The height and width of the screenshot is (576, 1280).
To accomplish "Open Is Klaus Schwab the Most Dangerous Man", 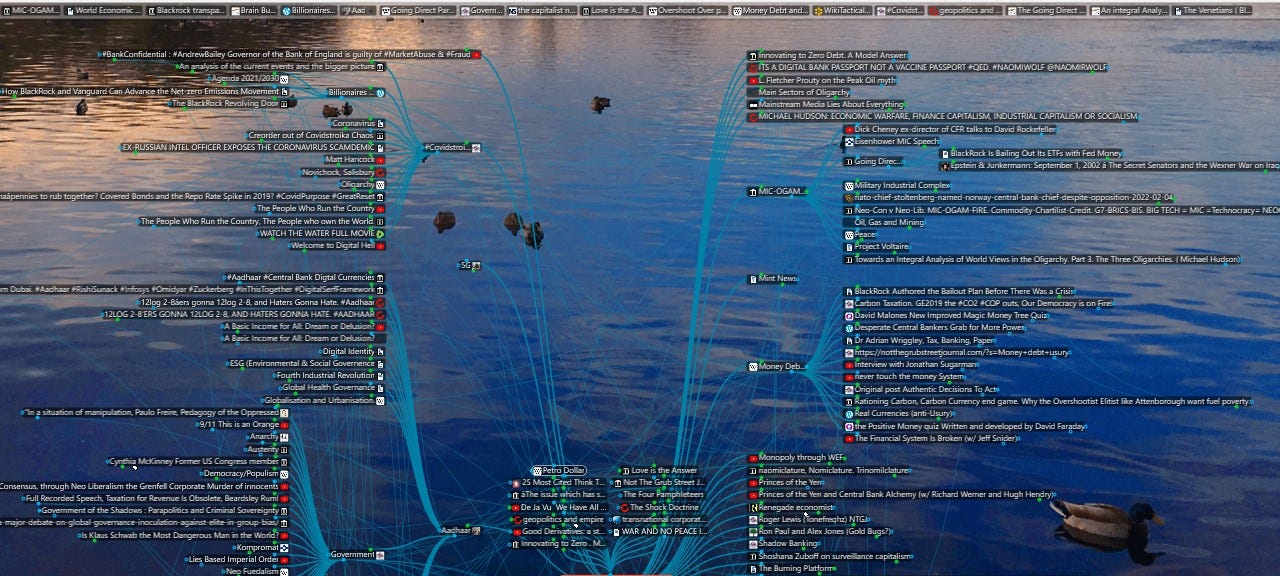I will (185, 535).
